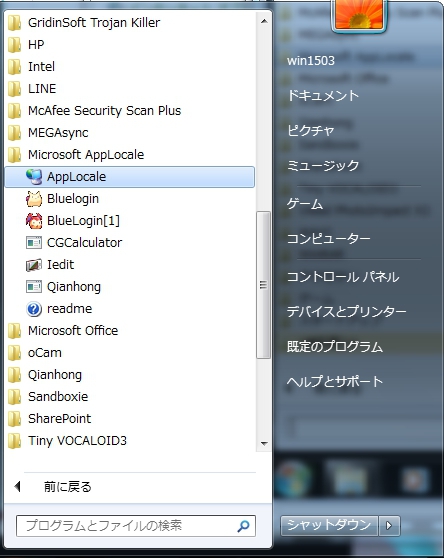This screenshot has height=558, width=444.
Task: Click 前に戻る to go back
Action: coord(68,487)
